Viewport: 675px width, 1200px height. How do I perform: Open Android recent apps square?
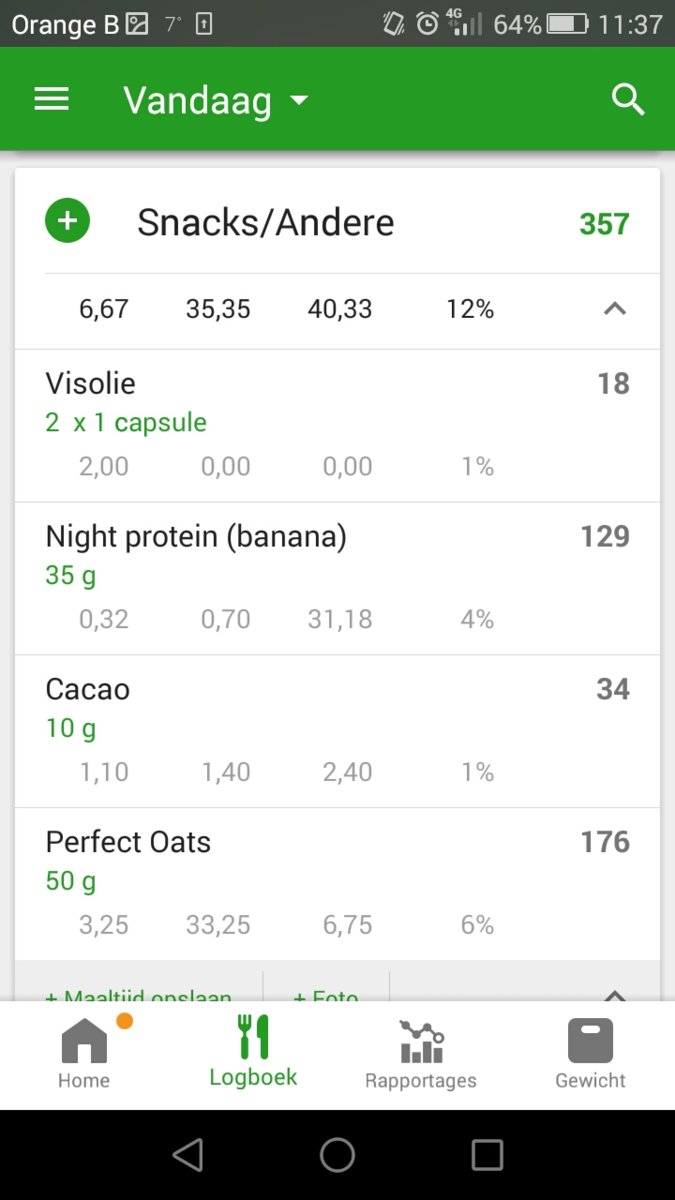[487, 1155]
